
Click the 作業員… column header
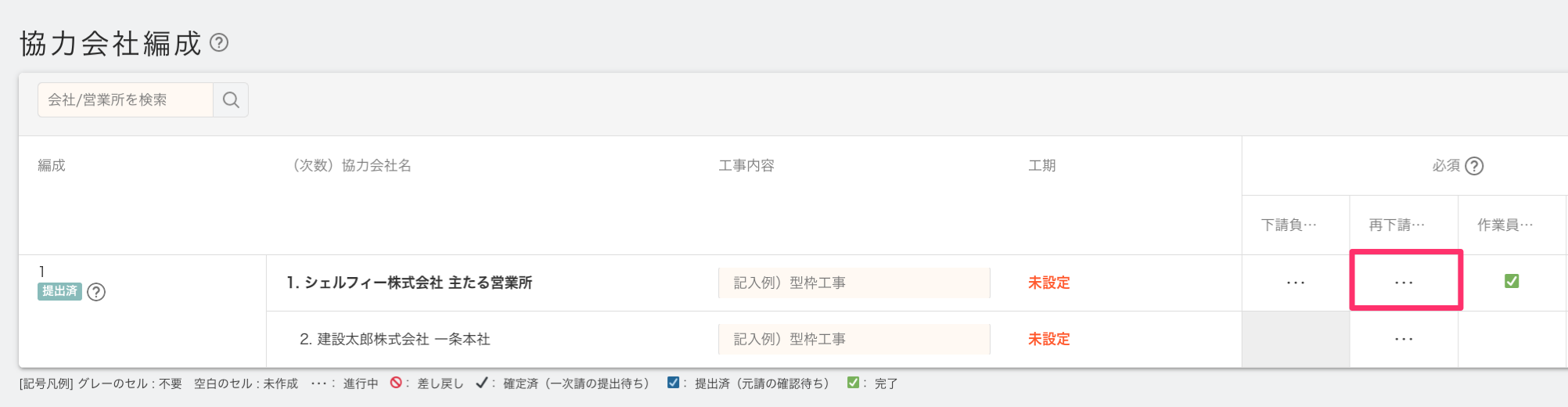coord(1505,225)
